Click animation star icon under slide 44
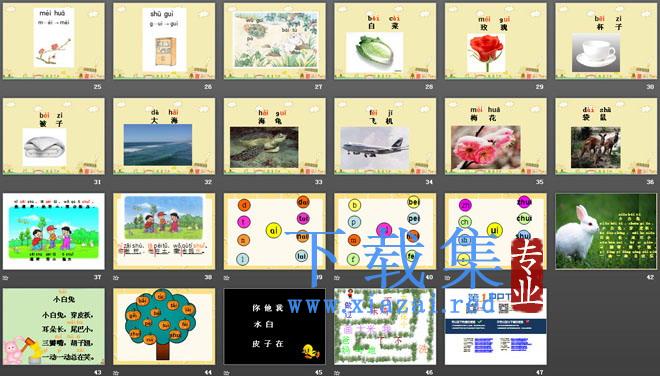Viewport: 660px width, 376px height. [116, 373]
